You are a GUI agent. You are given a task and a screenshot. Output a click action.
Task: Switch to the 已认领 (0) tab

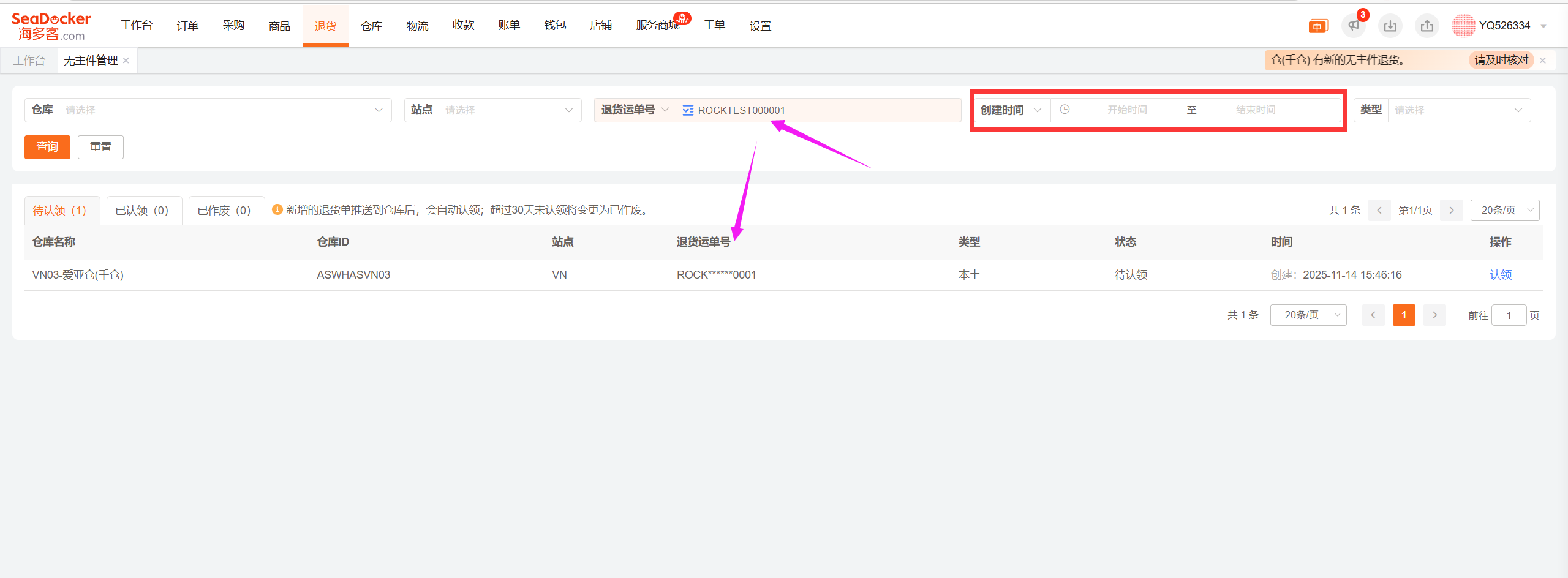[142, 211]
